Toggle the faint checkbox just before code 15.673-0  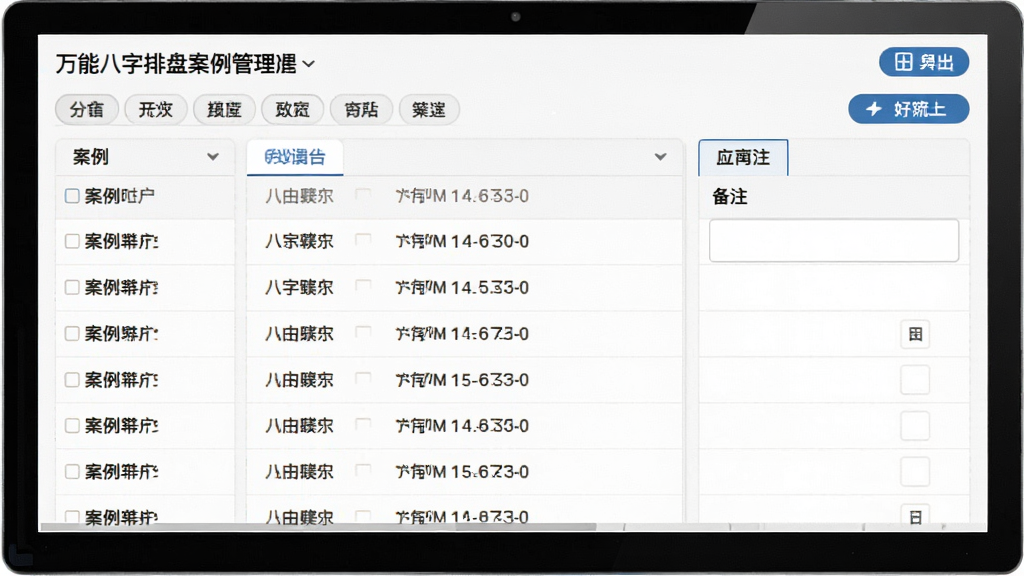coord(363,470)
